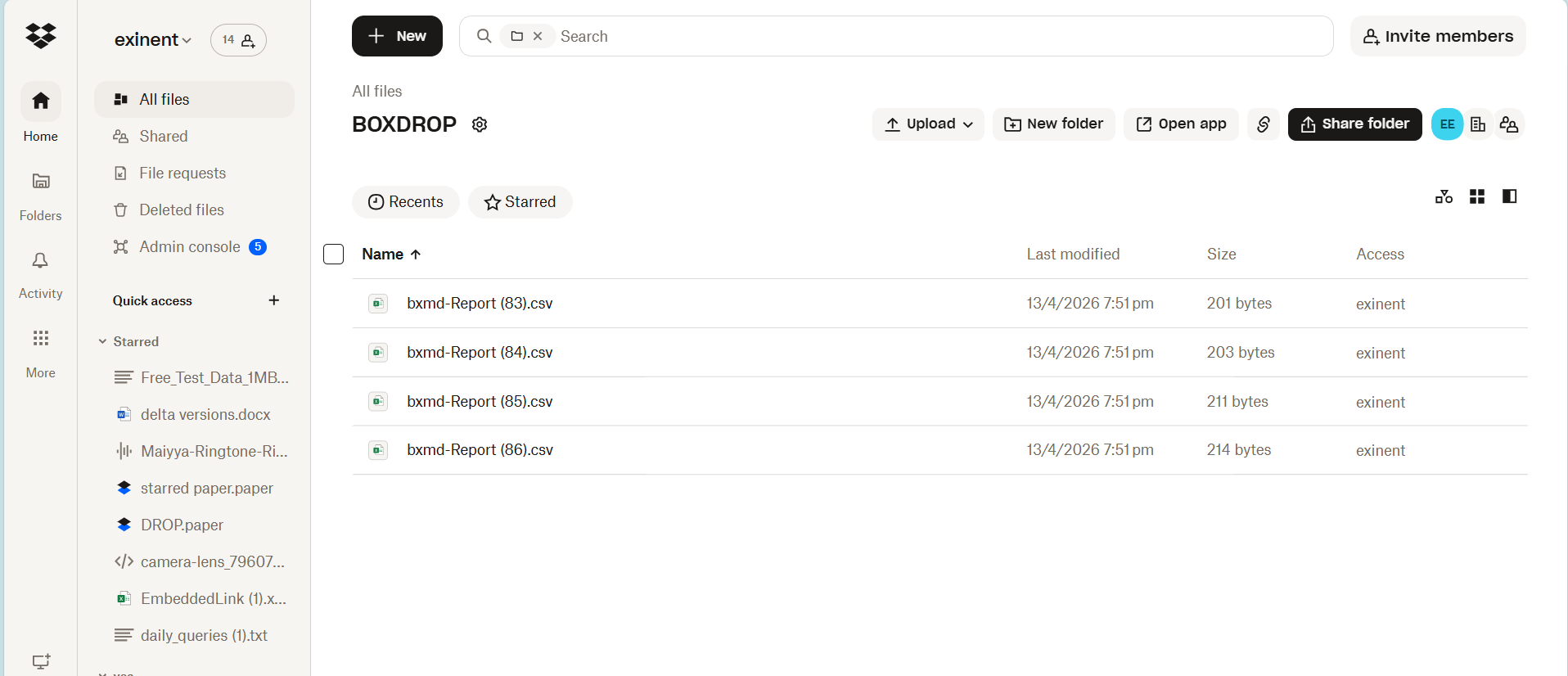Click exinent access of bxmd-Report (83).csv

(x=1380, y=304)
